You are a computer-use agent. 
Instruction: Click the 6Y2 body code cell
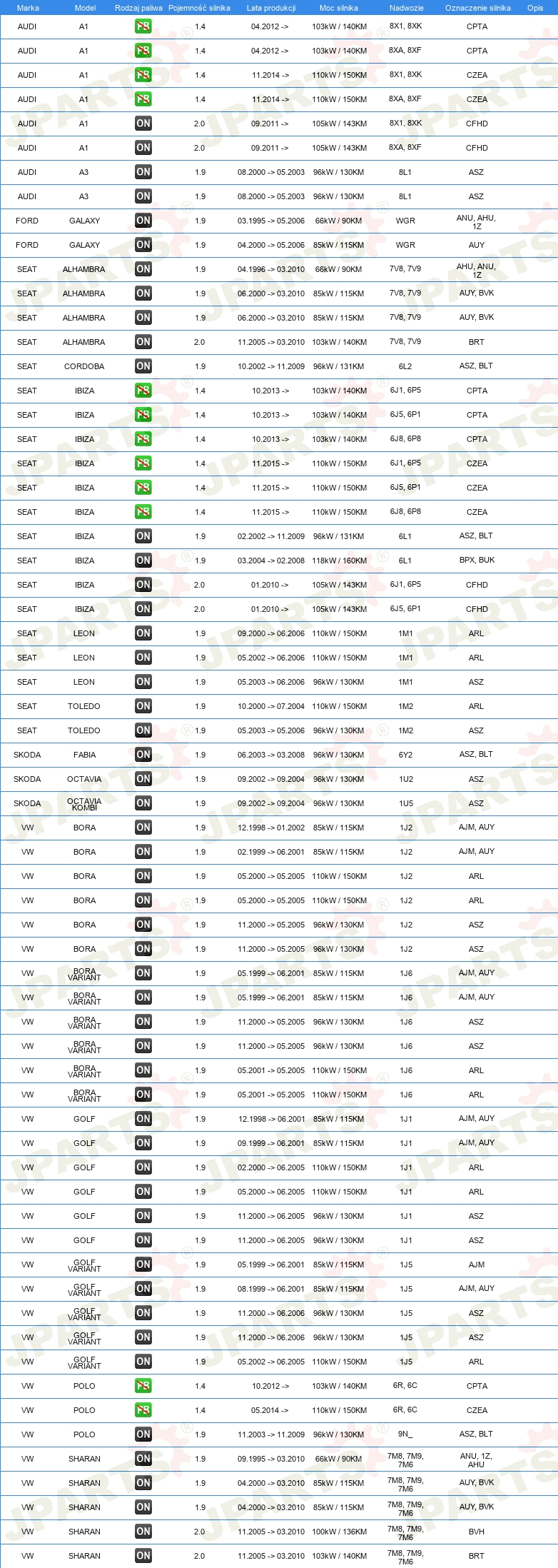pyautogui.click(x=405, y=754)
